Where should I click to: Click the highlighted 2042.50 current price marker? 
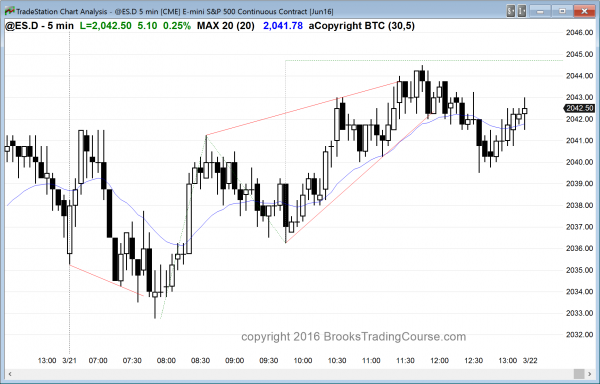(x=579, y=108)
